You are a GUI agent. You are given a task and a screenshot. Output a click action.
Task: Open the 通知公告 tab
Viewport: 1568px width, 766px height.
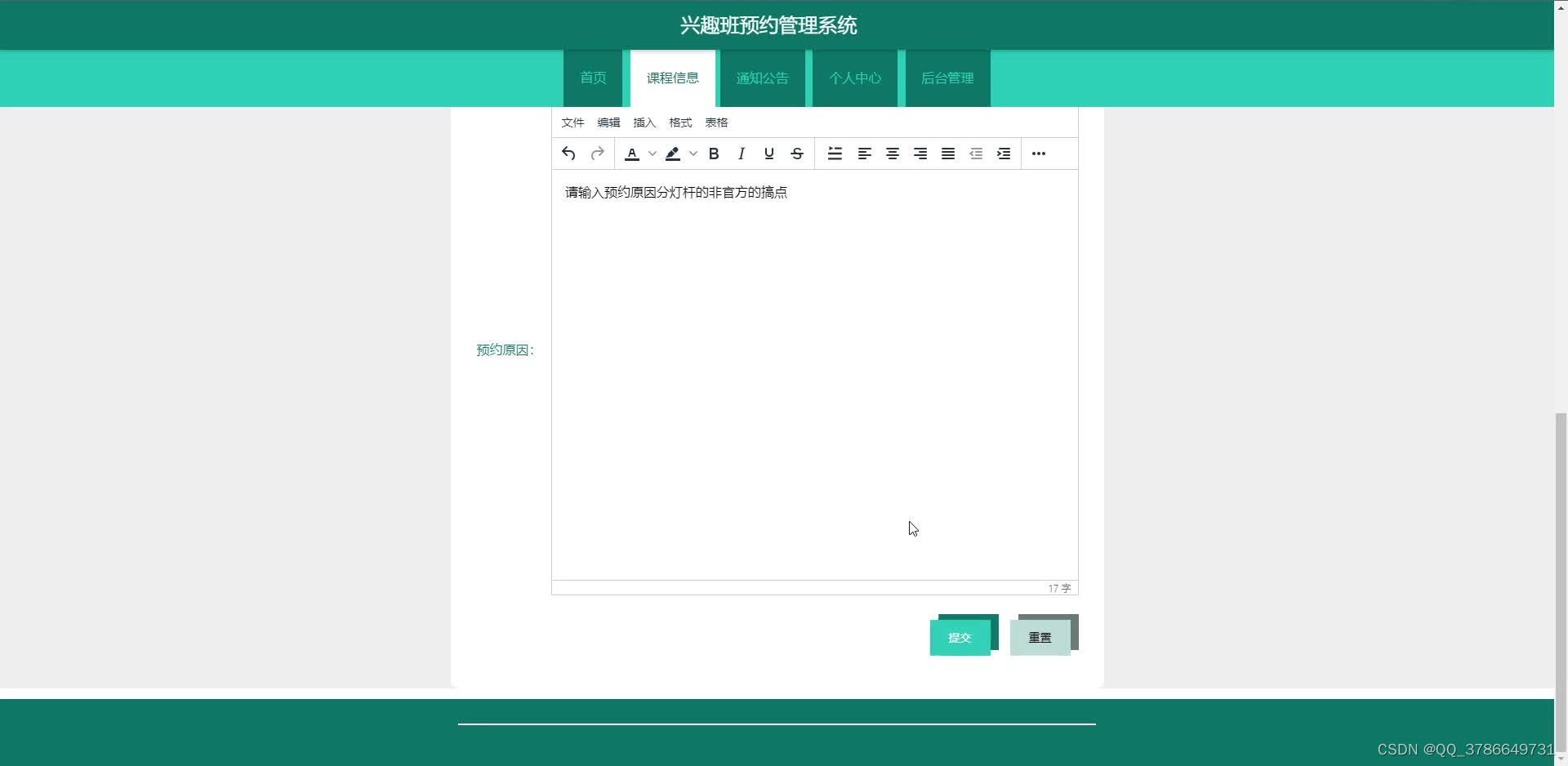(762, 78)
